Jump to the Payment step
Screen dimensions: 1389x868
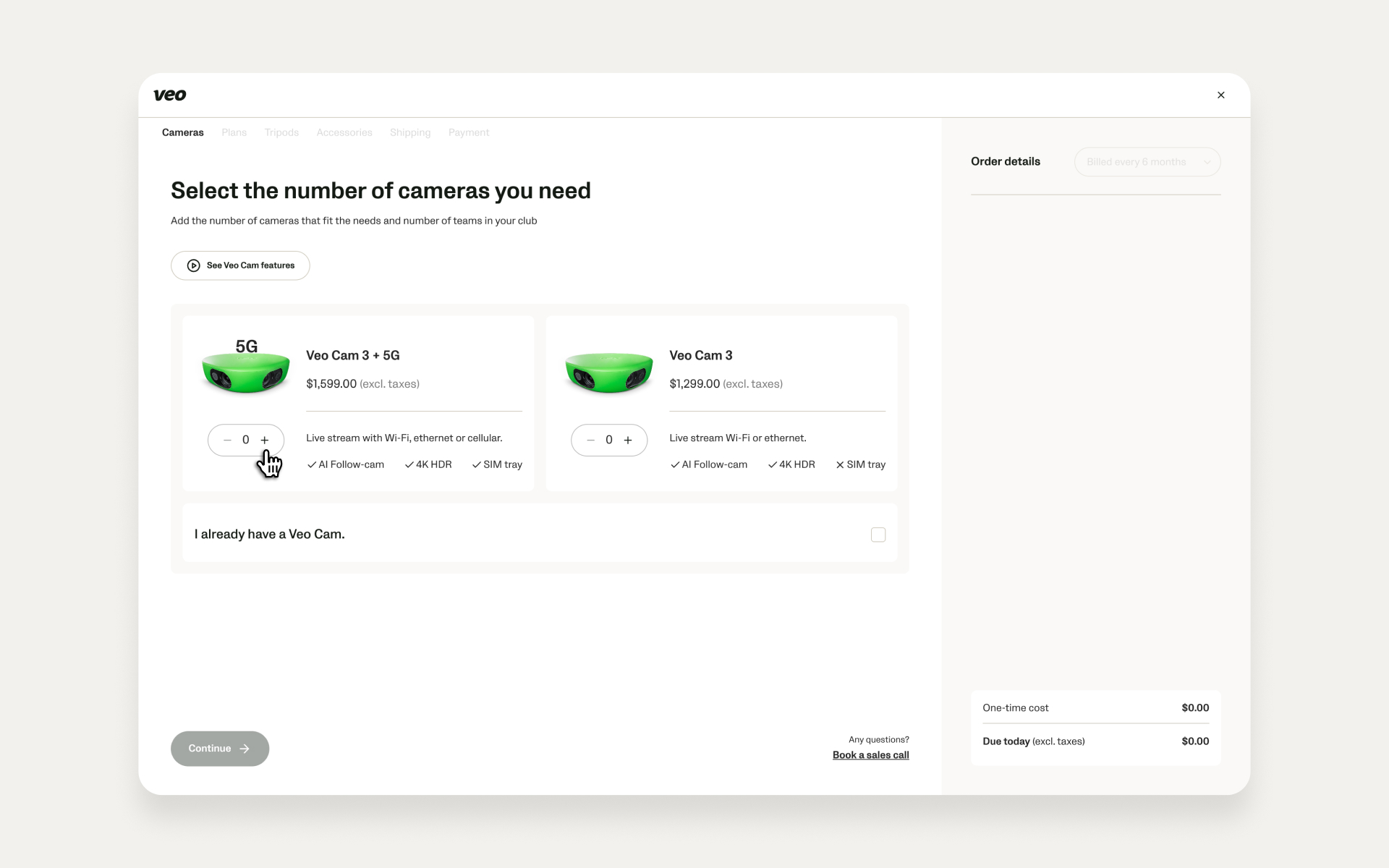469,132
